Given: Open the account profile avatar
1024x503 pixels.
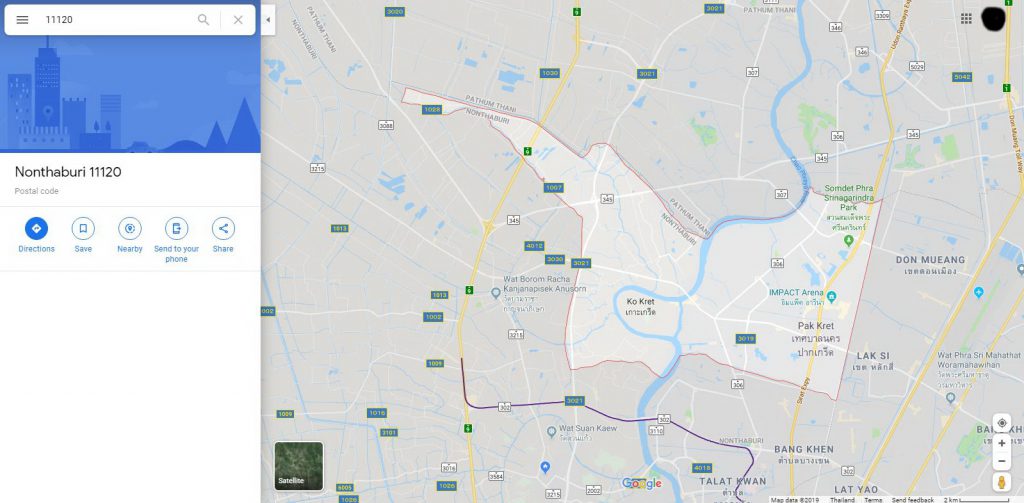Looking at the screenshot, I should tap(994, 18).
